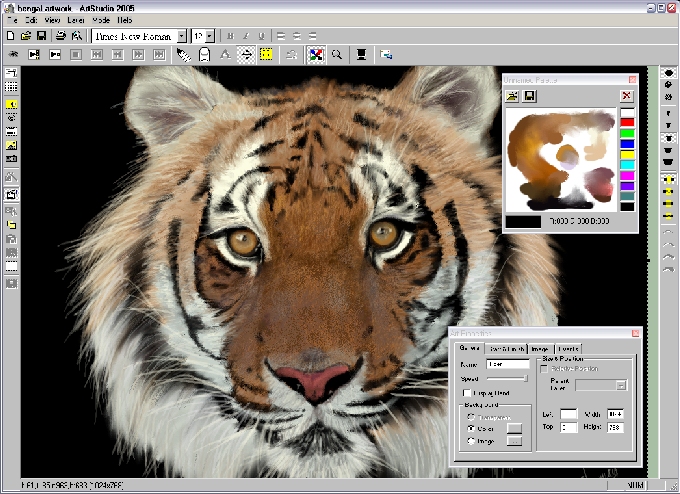Pick the red swatch in the palette
Screen dimensions: 680x494
click(x=627, y=122)
